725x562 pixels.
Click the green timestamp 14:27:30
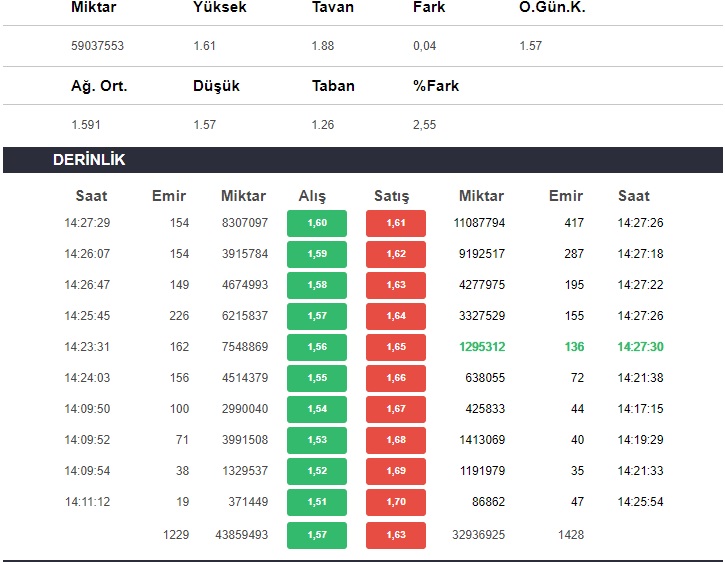pos(640,347)
